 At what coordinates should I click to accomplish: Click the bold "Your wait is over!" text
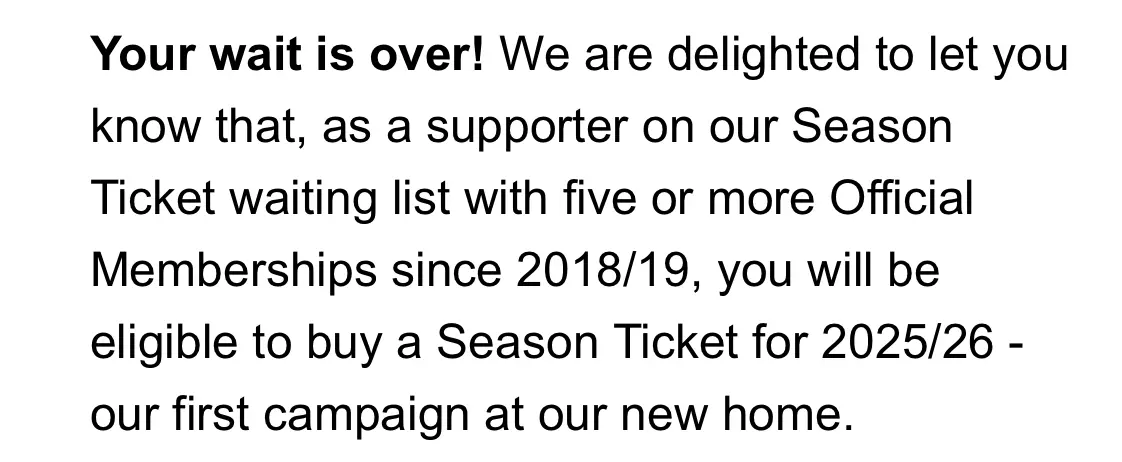pos(287,56)
